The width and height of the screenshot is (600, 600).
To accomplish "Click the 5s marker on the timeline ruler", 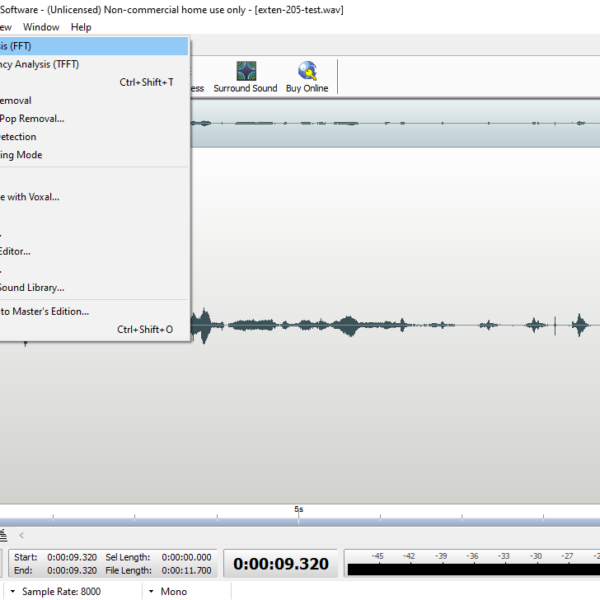I will point(298,509).
